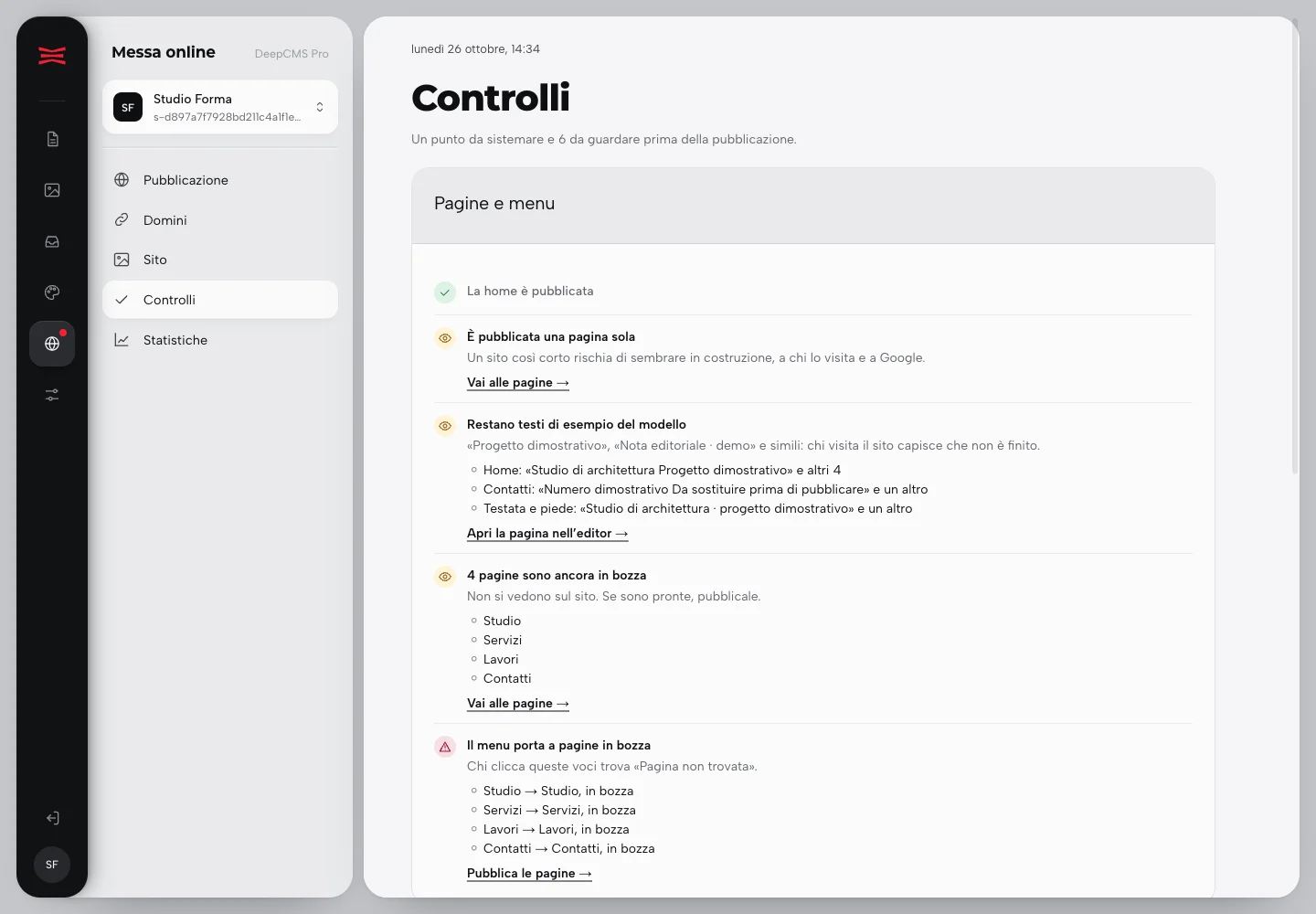
Task: Click the 'DeepCMS Pro' plan label
Action: coord(292,54)
